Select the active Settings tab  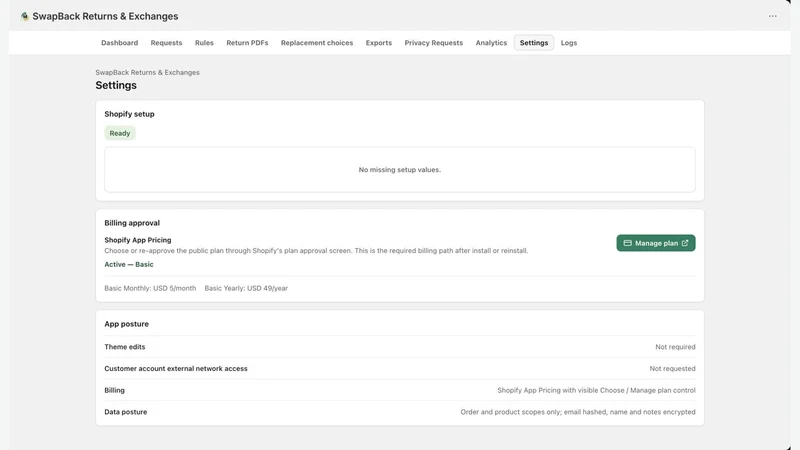[x=534, y=43]
